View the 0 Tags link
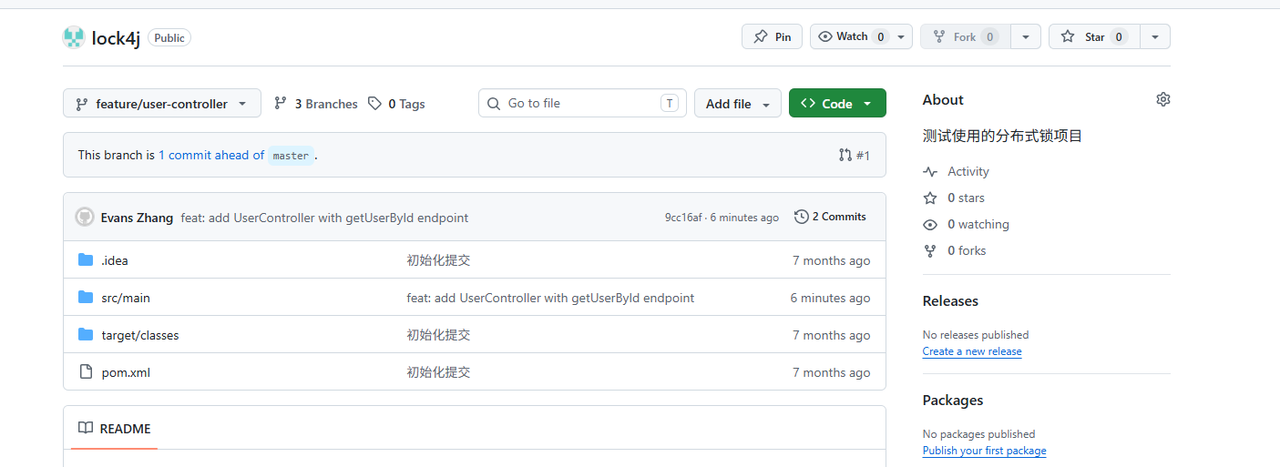 pyautogui.click(x=397, y=104)
